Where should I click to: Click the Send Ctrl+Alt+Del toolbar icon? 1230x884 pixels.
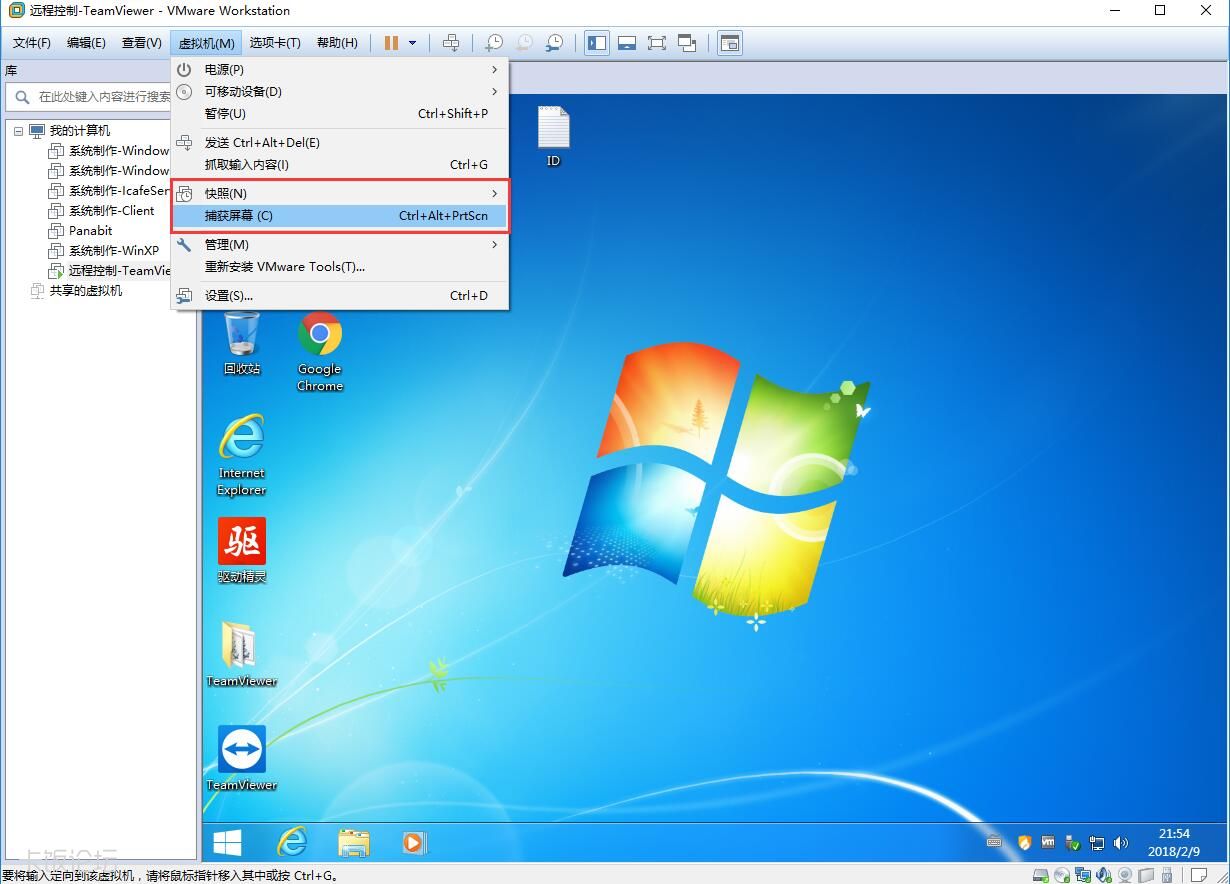click(x=451, y=43)
